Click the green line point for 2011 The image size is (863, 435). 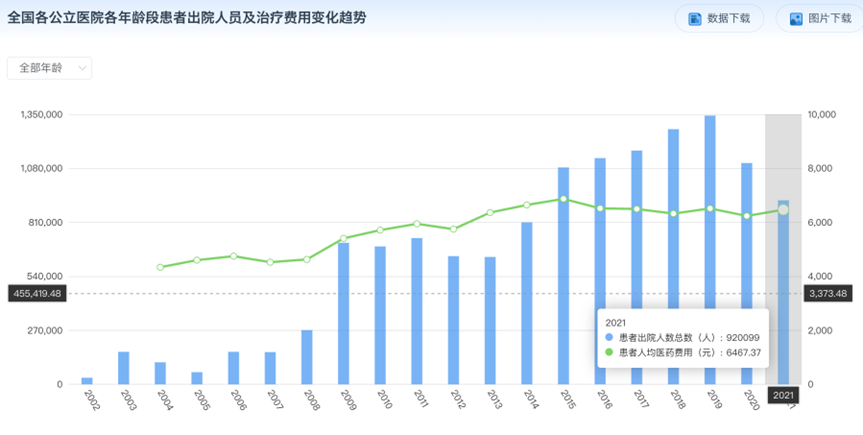[417, 224]
